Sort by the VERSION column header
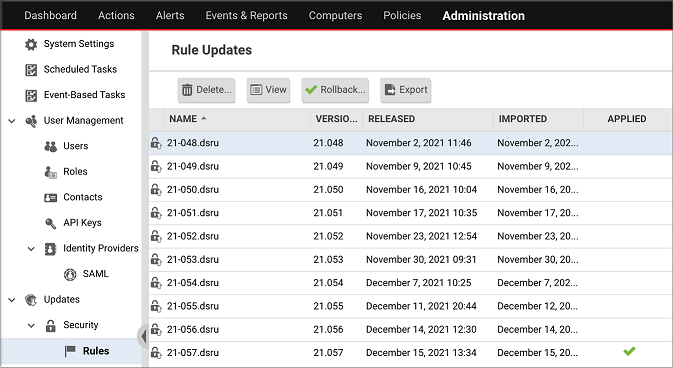 pos(336,119)
